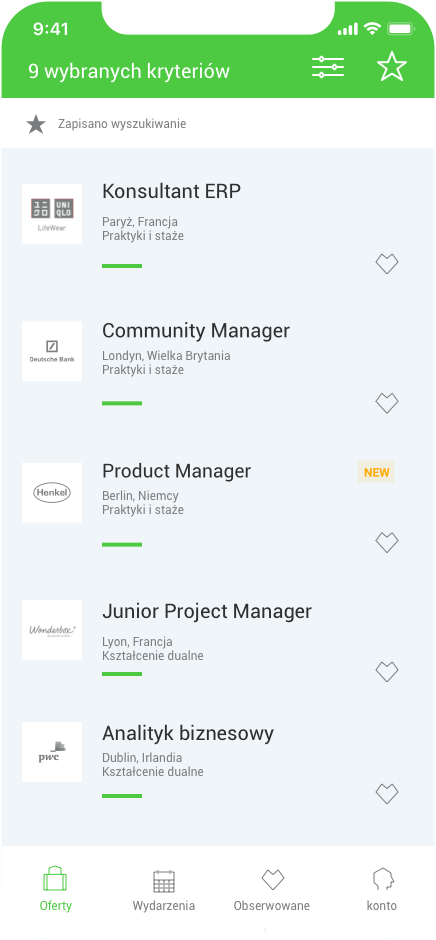Image resolution: width=436 pixels, height=940 pixels.
Task: Open the Wonderbox logo
Action: [52, 630]
